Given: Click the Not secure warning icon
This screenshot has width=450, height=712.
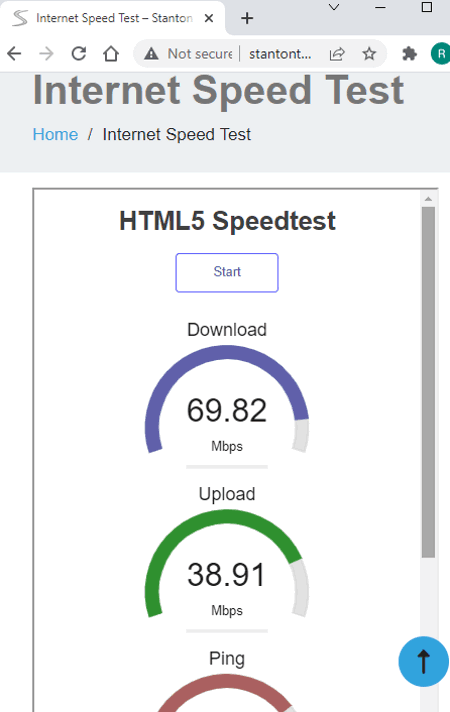Looking at the screenshot, I should 151,54.
